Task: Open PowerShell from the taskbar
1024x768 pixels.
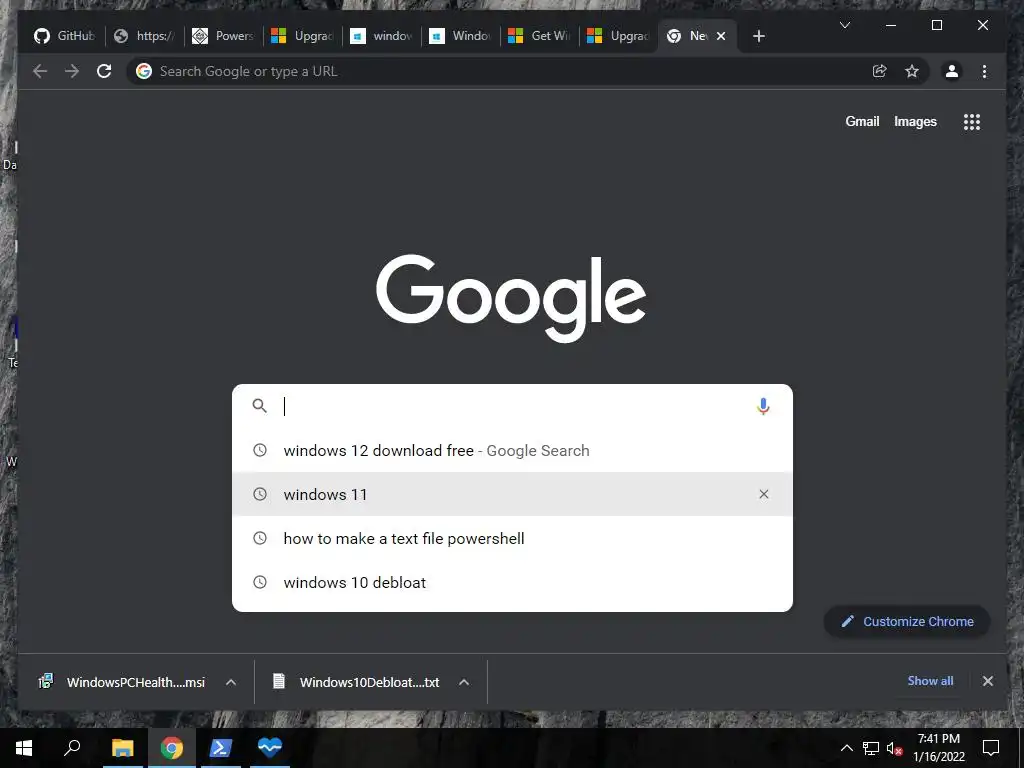Action: pos(220,748)
